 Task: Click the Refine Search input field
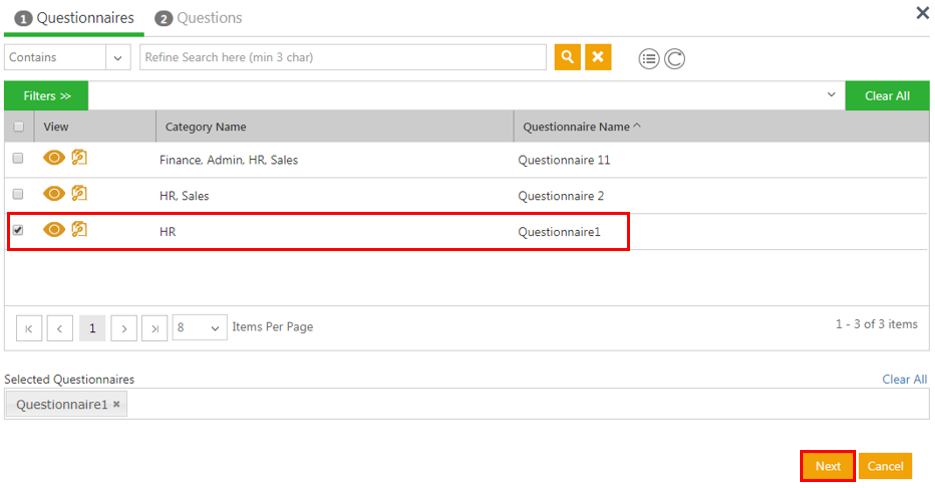[x=343, y=57]
